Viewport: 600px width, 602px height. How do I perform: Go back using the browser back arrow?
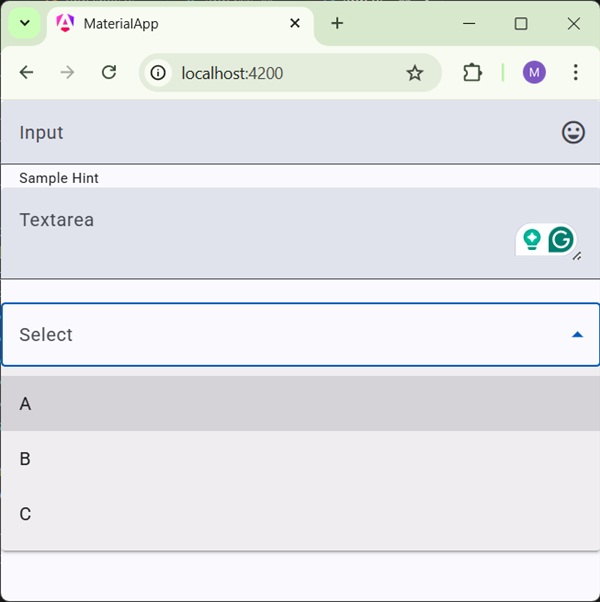[27, 73]
